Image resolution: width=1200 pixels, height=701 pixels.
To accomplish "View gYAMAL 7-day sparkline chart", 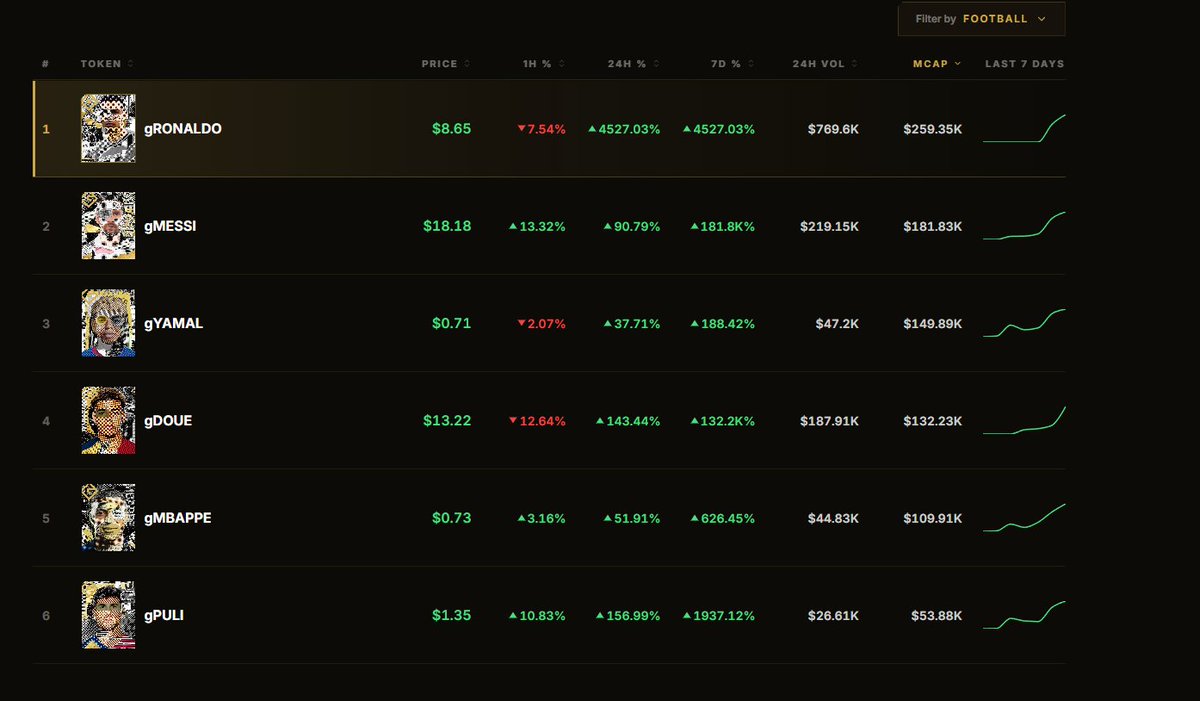I will coord(1024,323).
